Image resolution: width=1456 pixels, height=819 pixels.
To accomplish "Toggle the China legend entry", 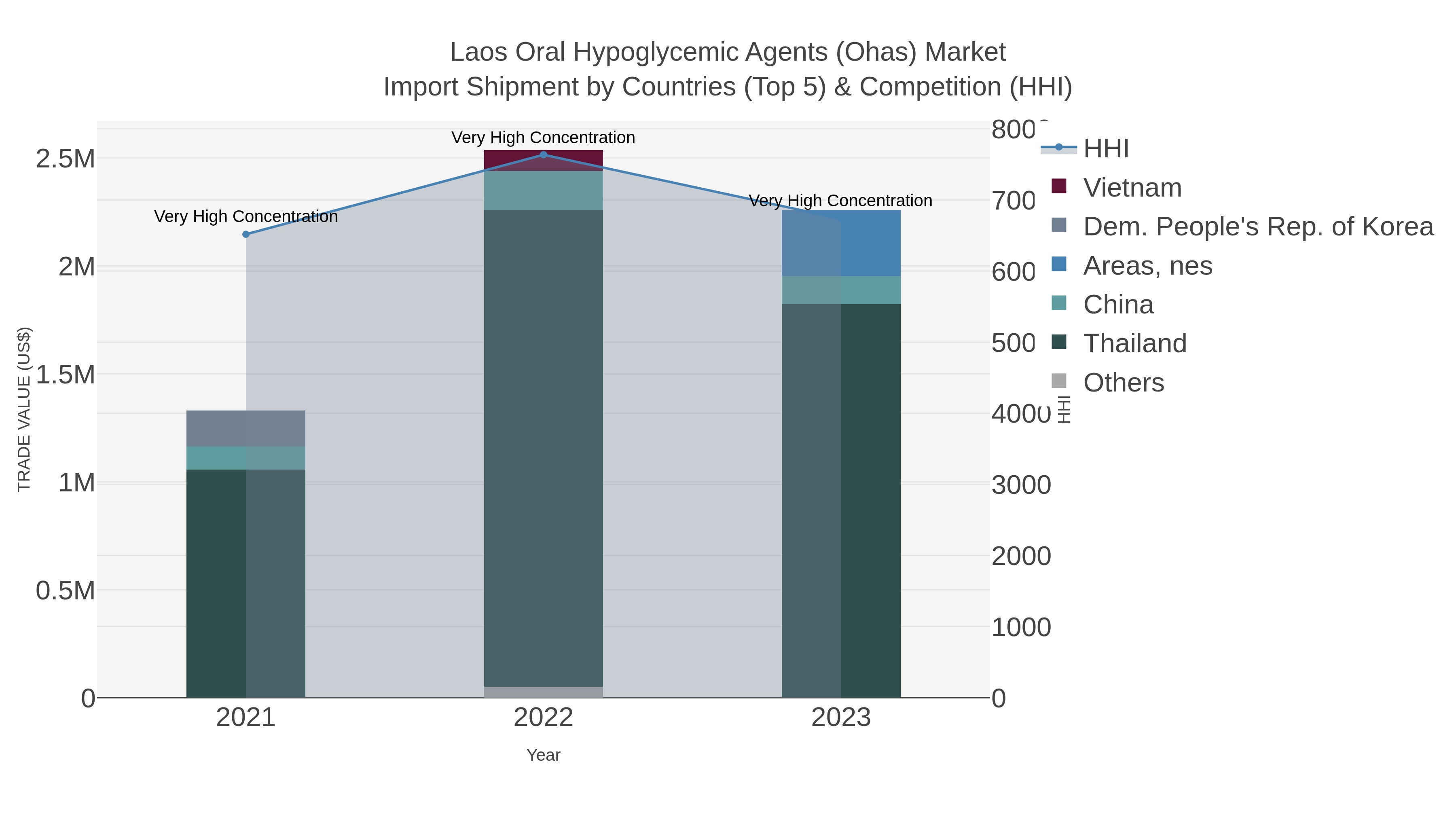I will tap(1102, 305).
